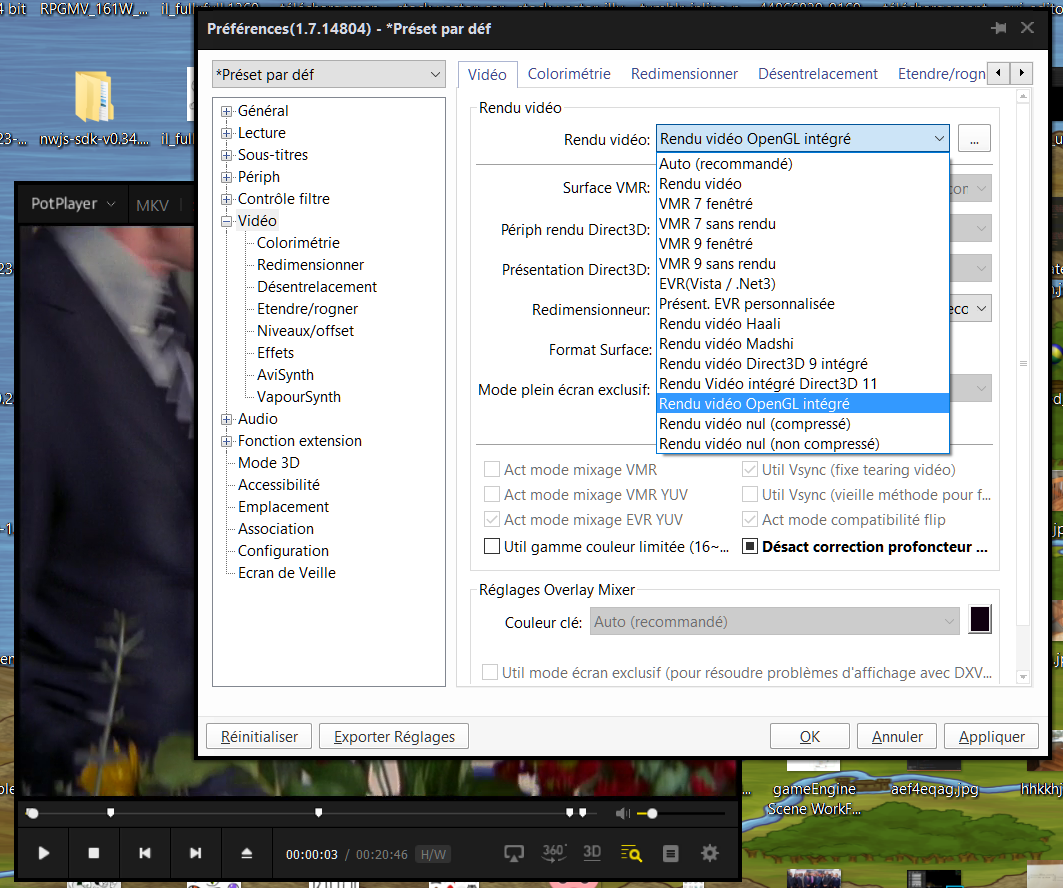Screen dimensions: 1063x888
Task: Click the Appliquer button
Action: [991, 736]
